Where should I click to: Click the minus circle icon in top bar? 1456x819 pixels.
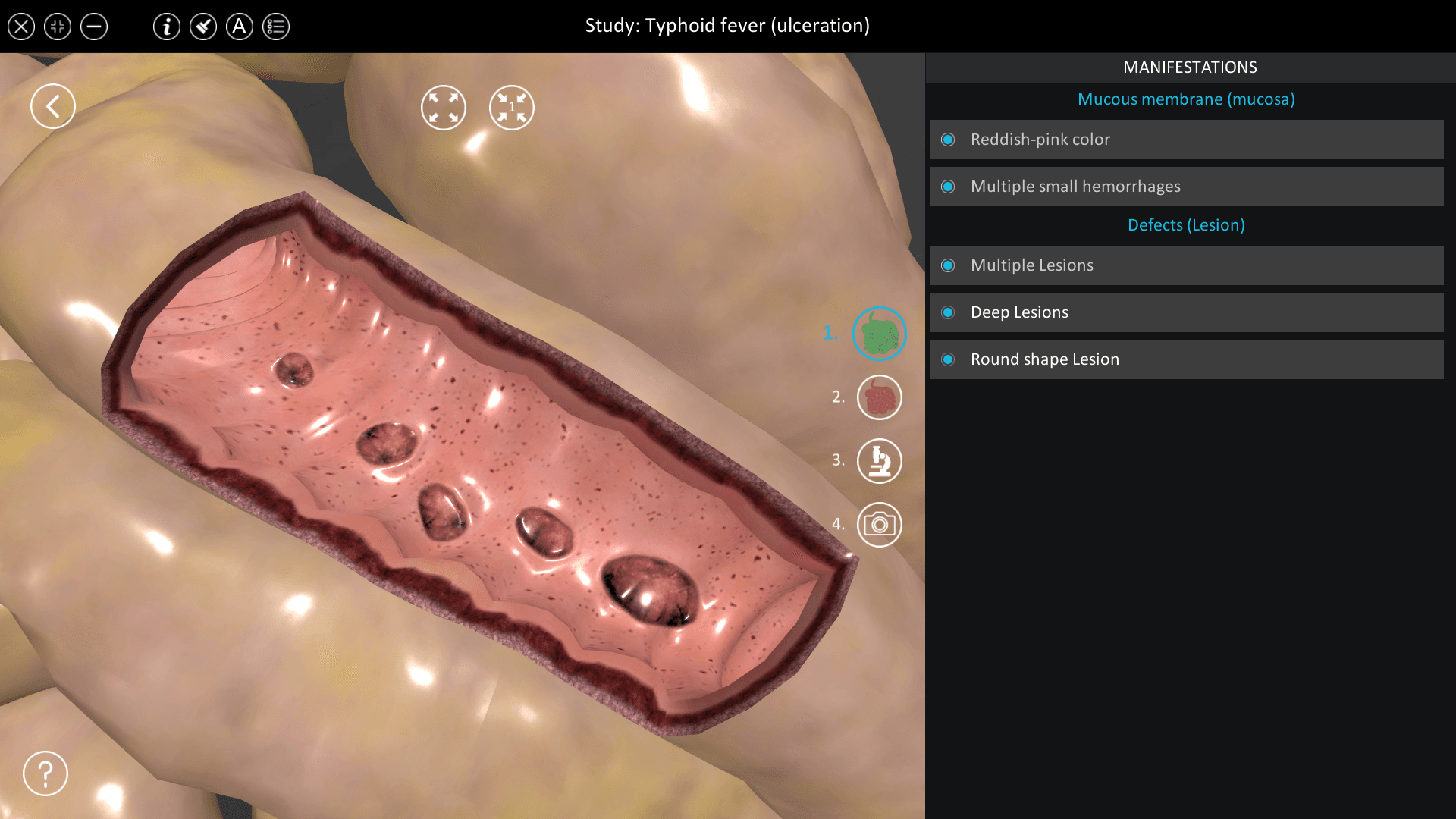tap(94, 27)
